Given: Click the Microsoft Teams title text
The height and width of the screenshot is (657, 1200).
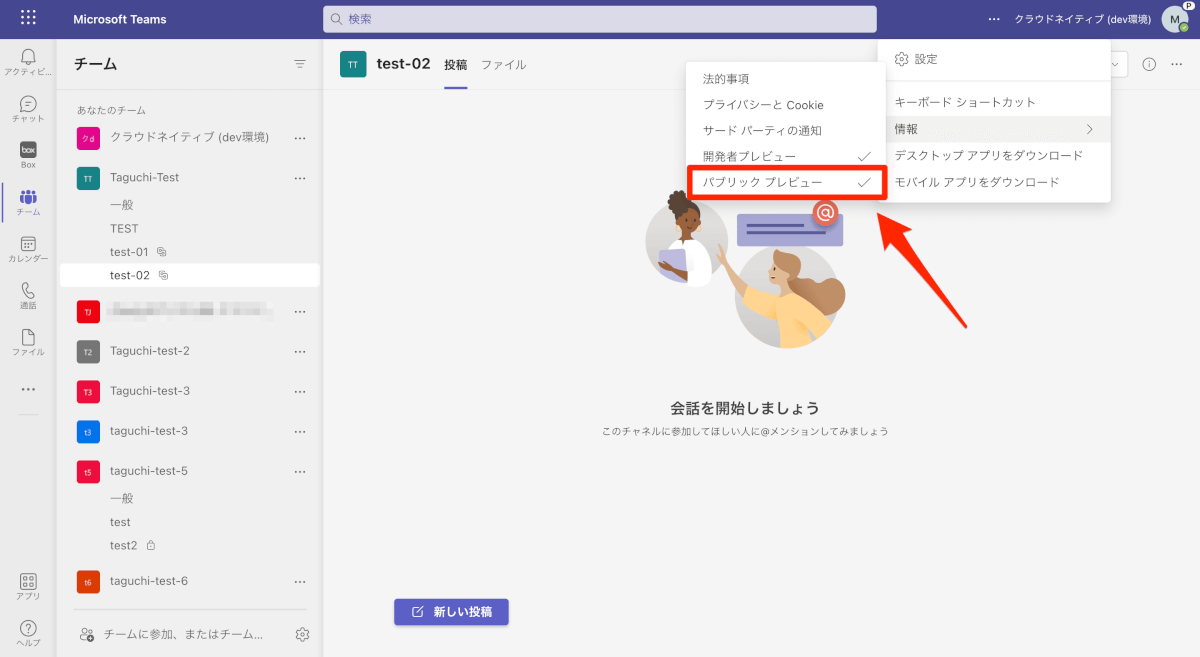Looking at the screenshot, I should click(x=120, y=19).
